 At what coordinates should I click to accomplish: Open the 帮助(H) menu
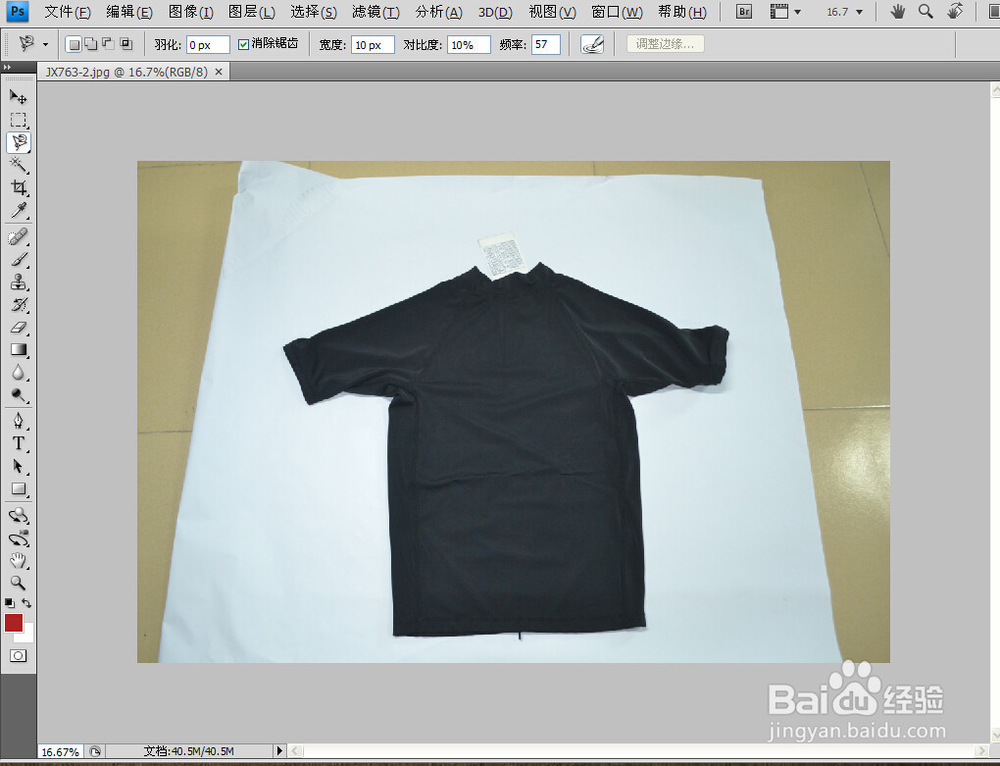tap(682, 12)
